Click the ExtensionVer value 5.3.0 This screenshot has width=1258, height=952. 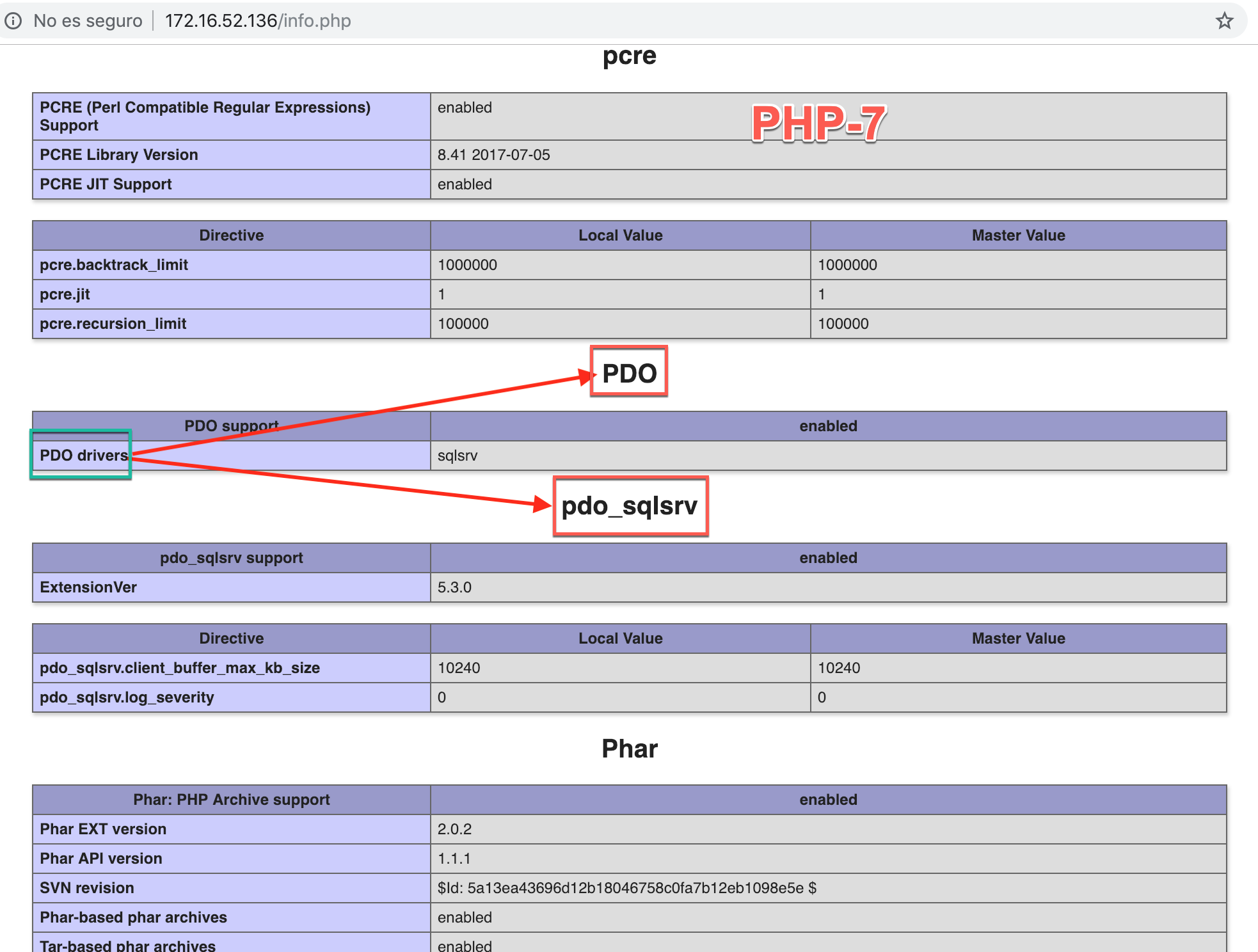pos(454,587)
